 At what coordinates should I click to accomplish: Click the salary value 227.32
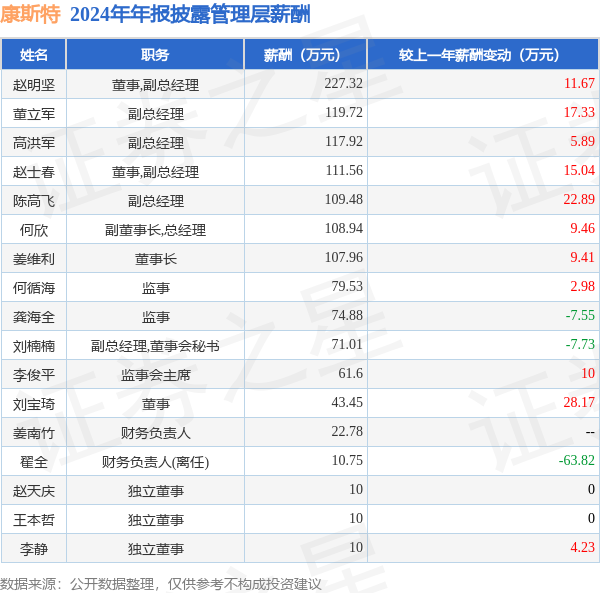[x=343, y=83]
